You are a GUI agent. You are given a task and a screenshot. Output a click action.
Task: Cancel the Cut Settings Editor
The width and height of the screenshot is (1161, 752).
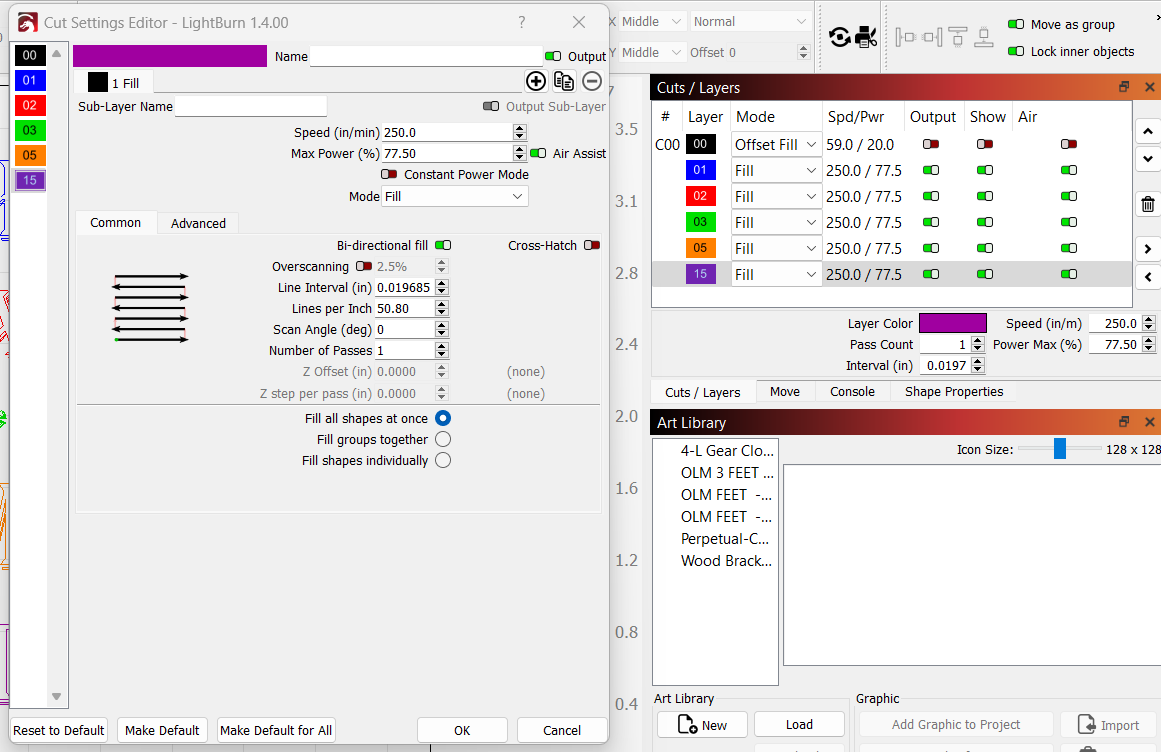click(x=562, y=730)
